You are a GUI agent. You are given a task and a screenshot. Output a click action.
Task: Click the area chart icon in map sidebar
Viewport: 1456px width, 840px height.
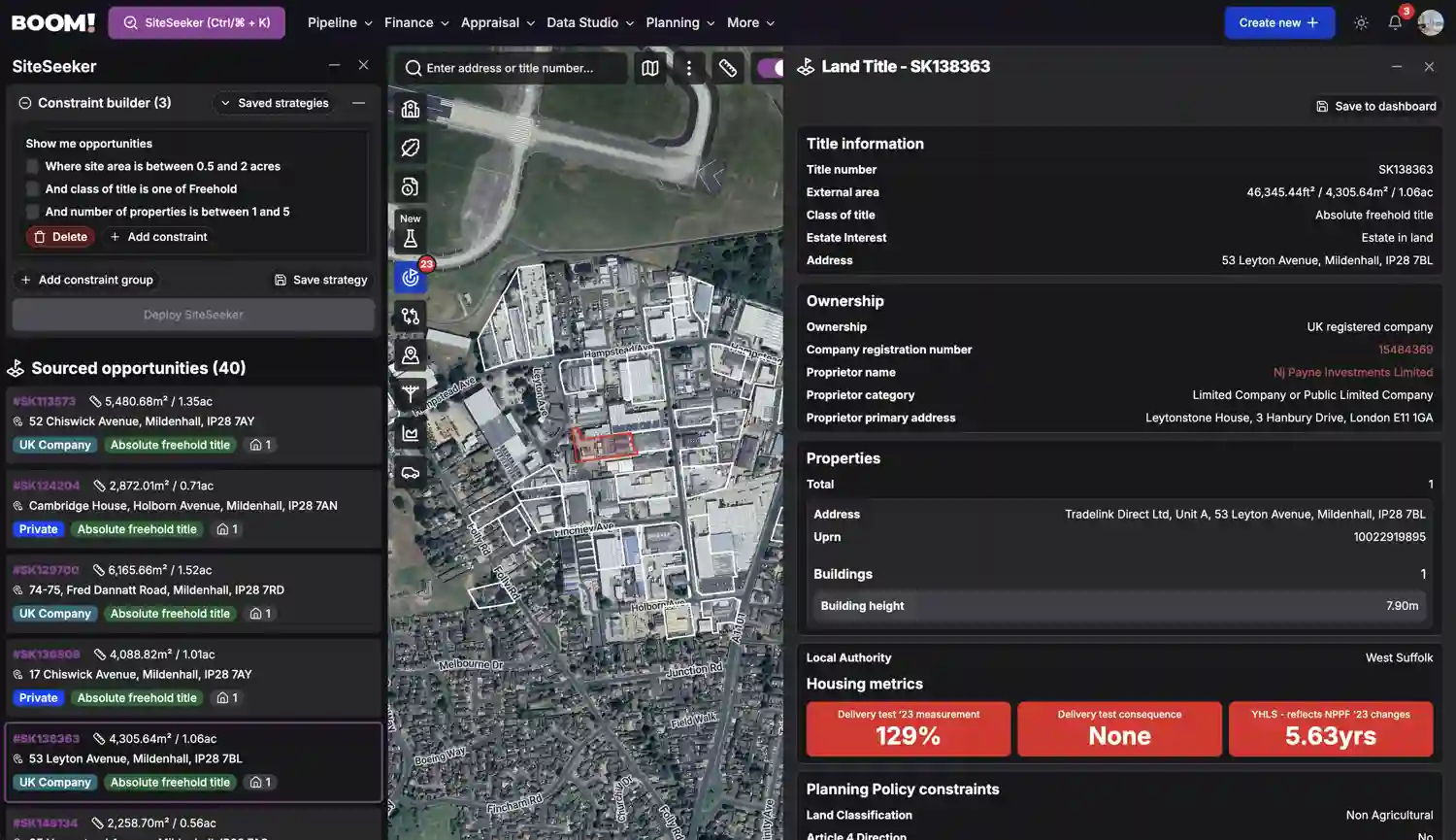pyautogui.click(x=411, y=433)
